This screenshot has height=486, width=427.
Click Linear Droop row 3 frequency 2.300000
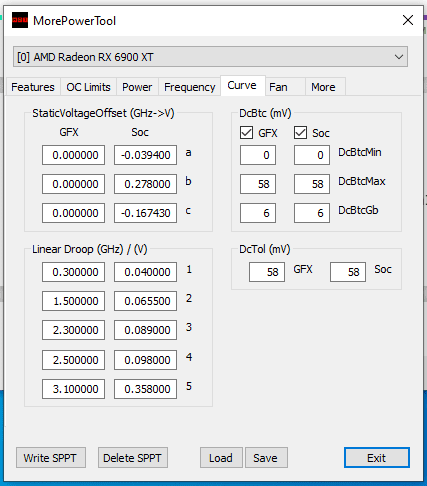click(73, 330)
